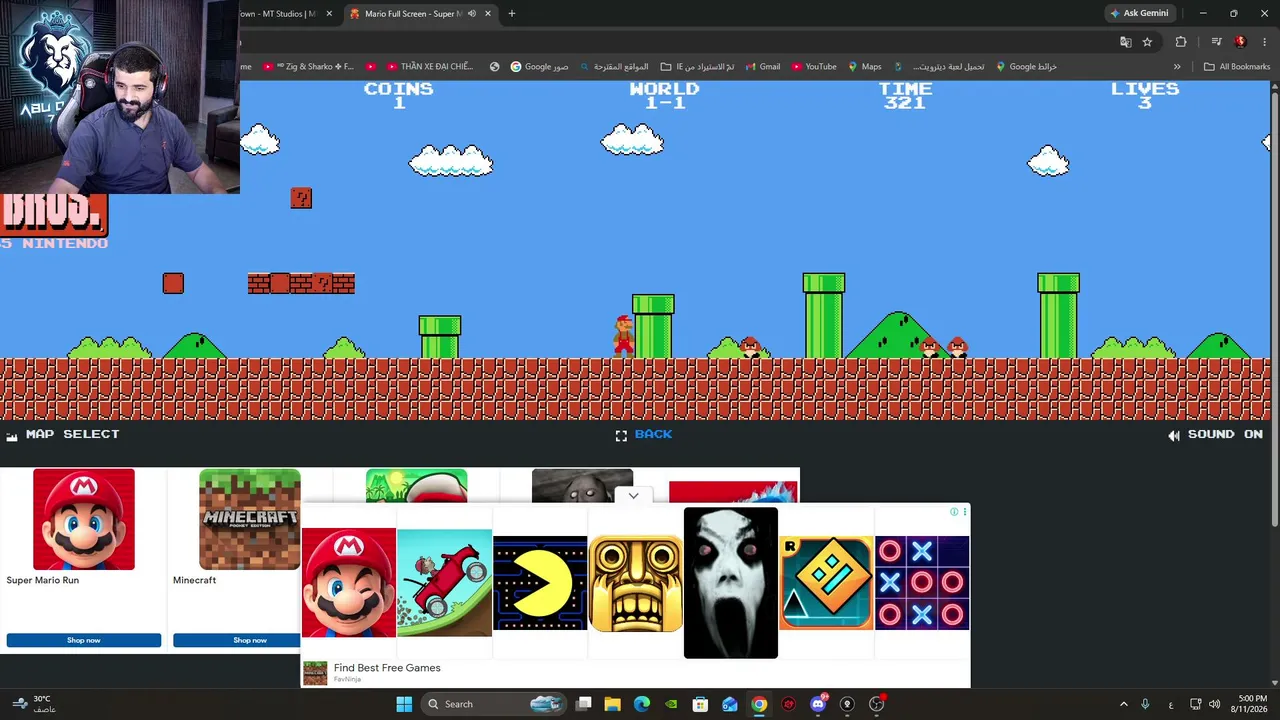
Task: Click the translate page icon in the address bar
Action: click(x=1126, y=42)
